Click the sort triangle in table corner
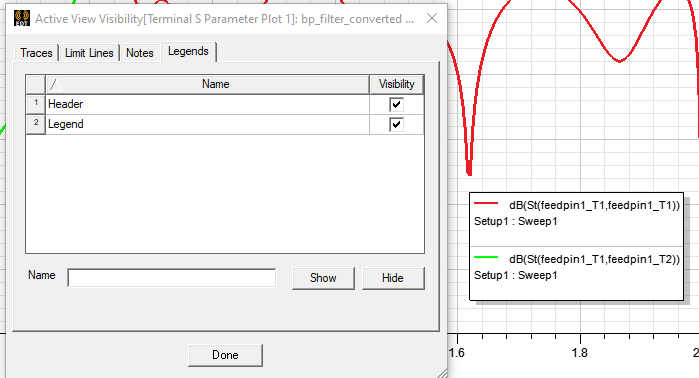 [55, 84]
